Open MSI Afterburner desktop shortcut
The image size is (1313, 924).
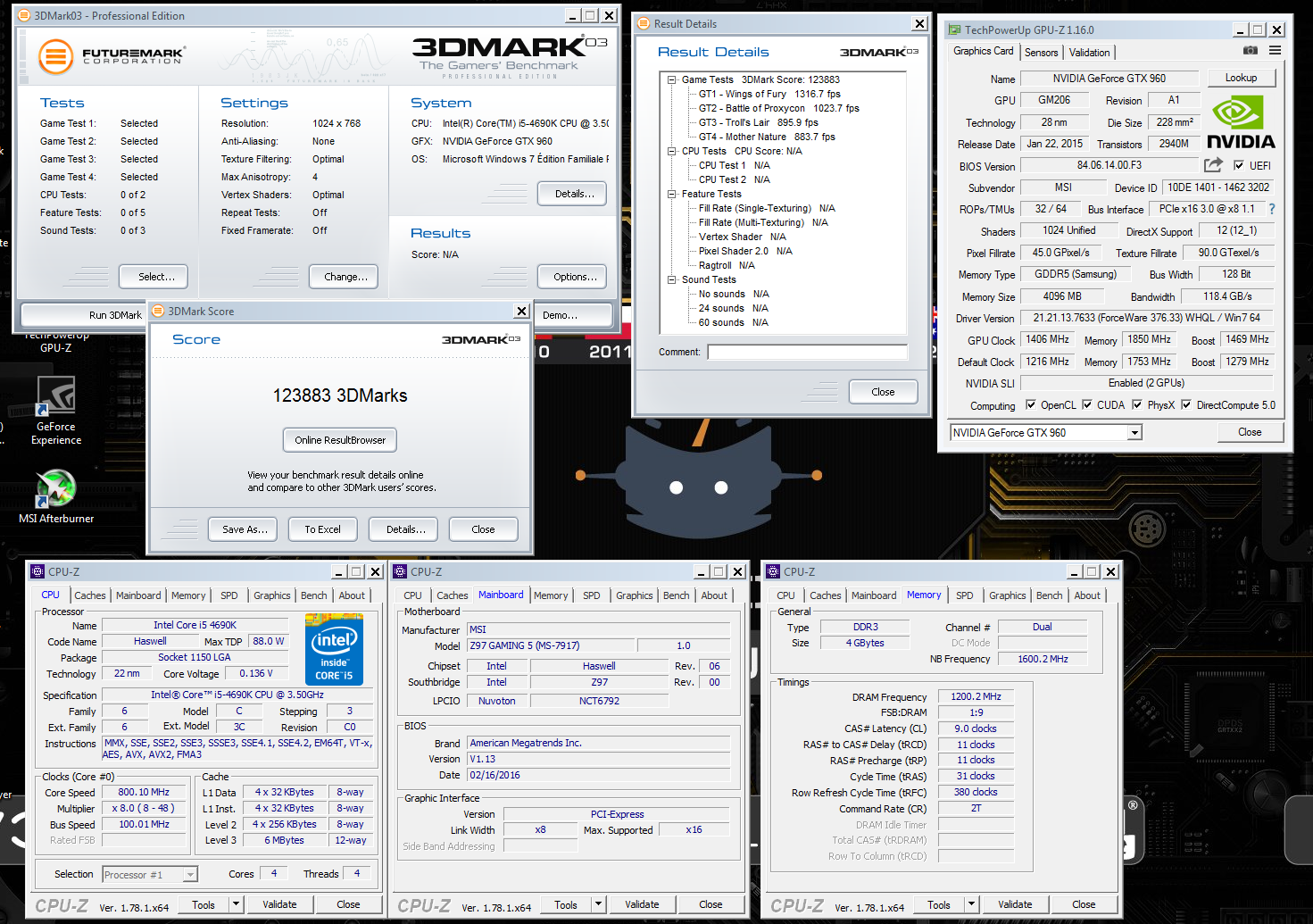coord(56,495)
